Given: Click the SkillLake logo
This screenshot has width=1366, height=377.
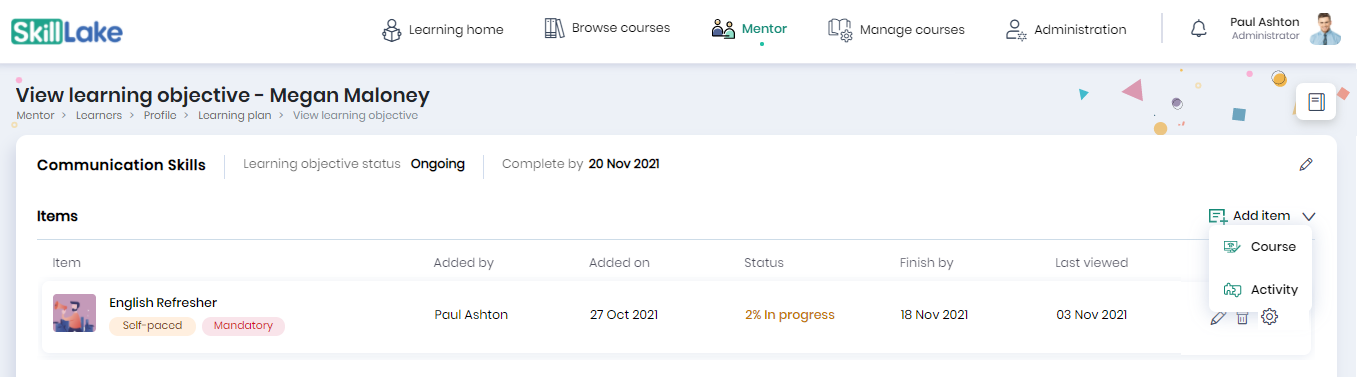Looking at the screenshot, I should [66, 31].
